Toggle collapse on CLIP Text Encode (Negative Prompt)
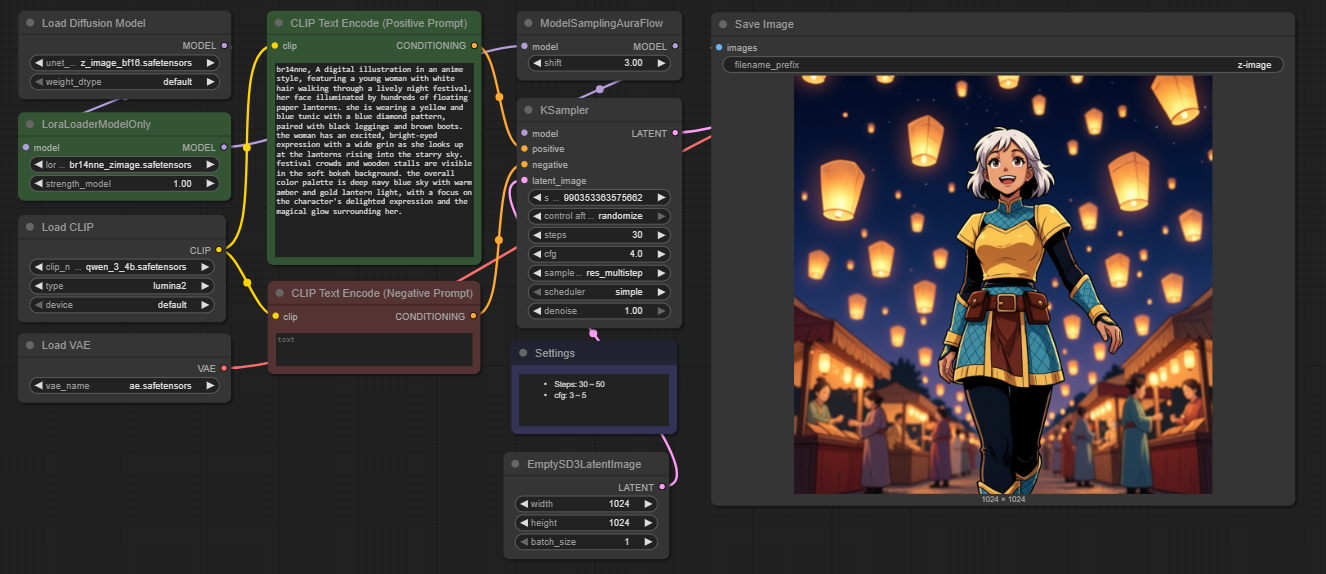Image resolution: width=1326 pixels, height=574 pixels. click(x=279, y=293)
